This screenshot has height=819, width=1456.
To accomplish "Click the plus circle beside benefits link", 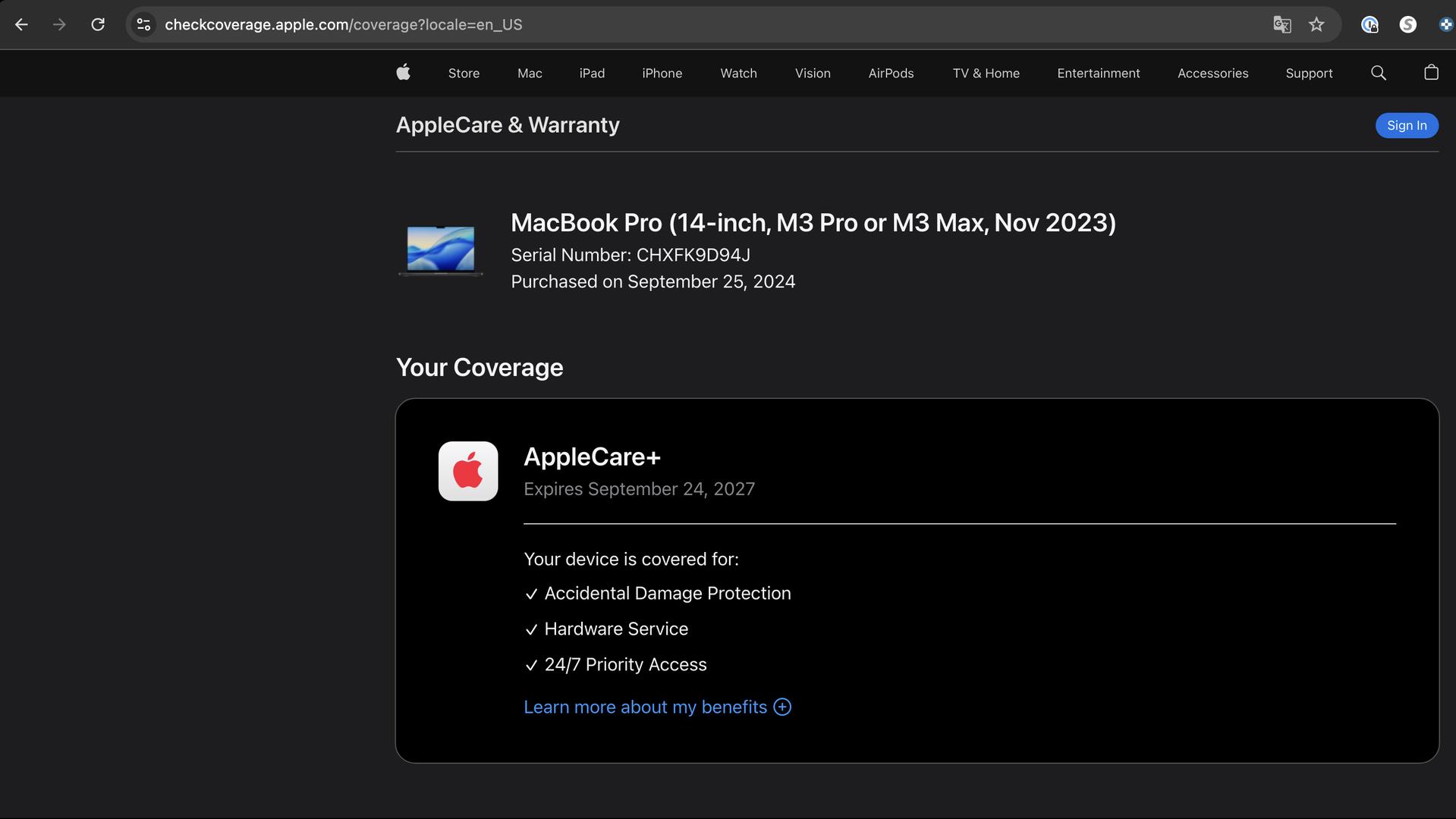I will [782, 707].
